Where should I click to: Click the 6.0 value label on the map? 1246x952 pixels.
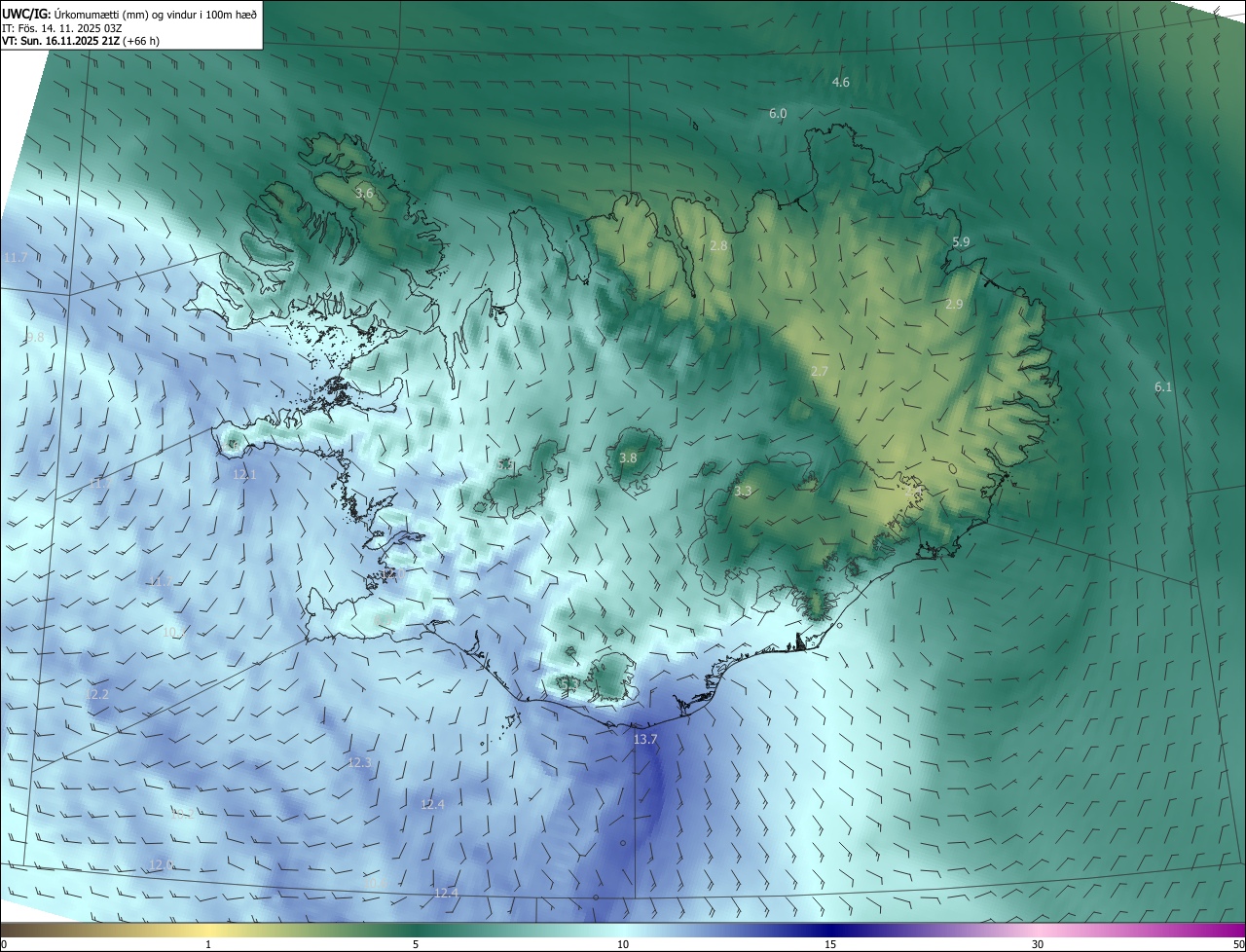778,114
